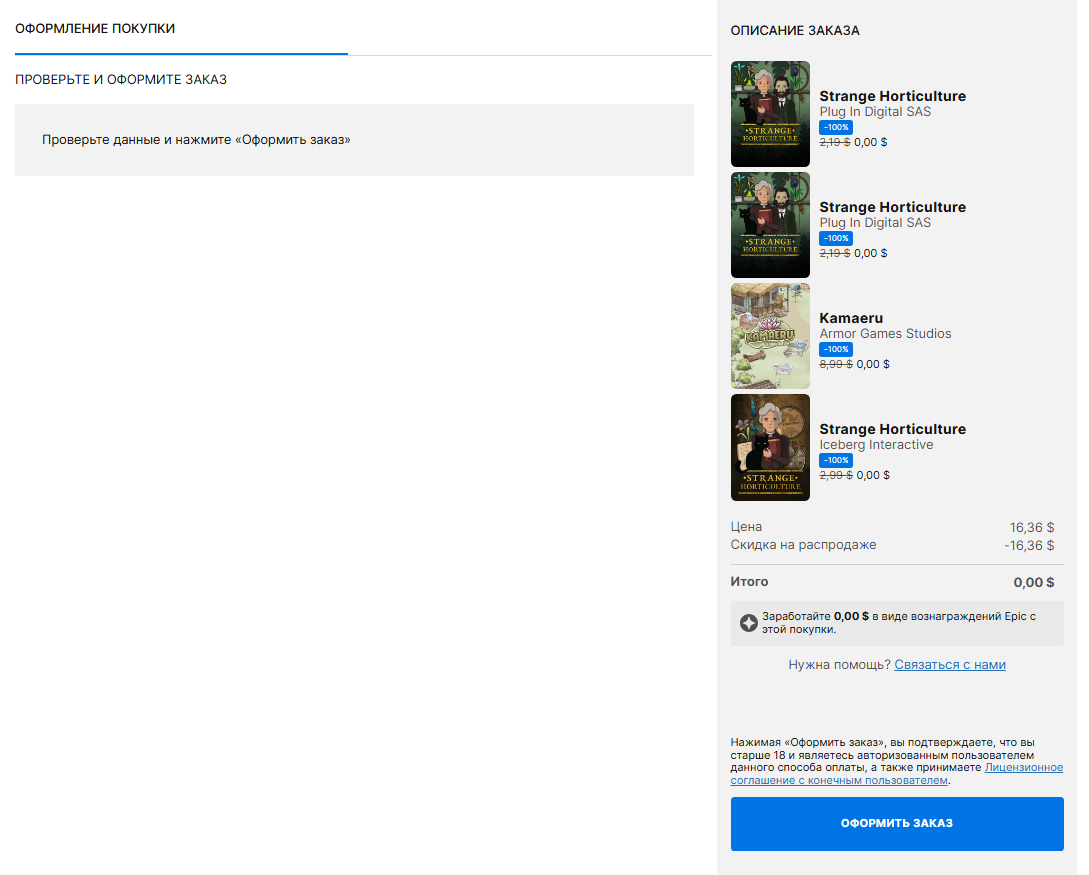The width and height of the screenshot is (1089, 875).
Task: Click the -100% discount badge under Kamaeru
Action: [x=835, y=349]
